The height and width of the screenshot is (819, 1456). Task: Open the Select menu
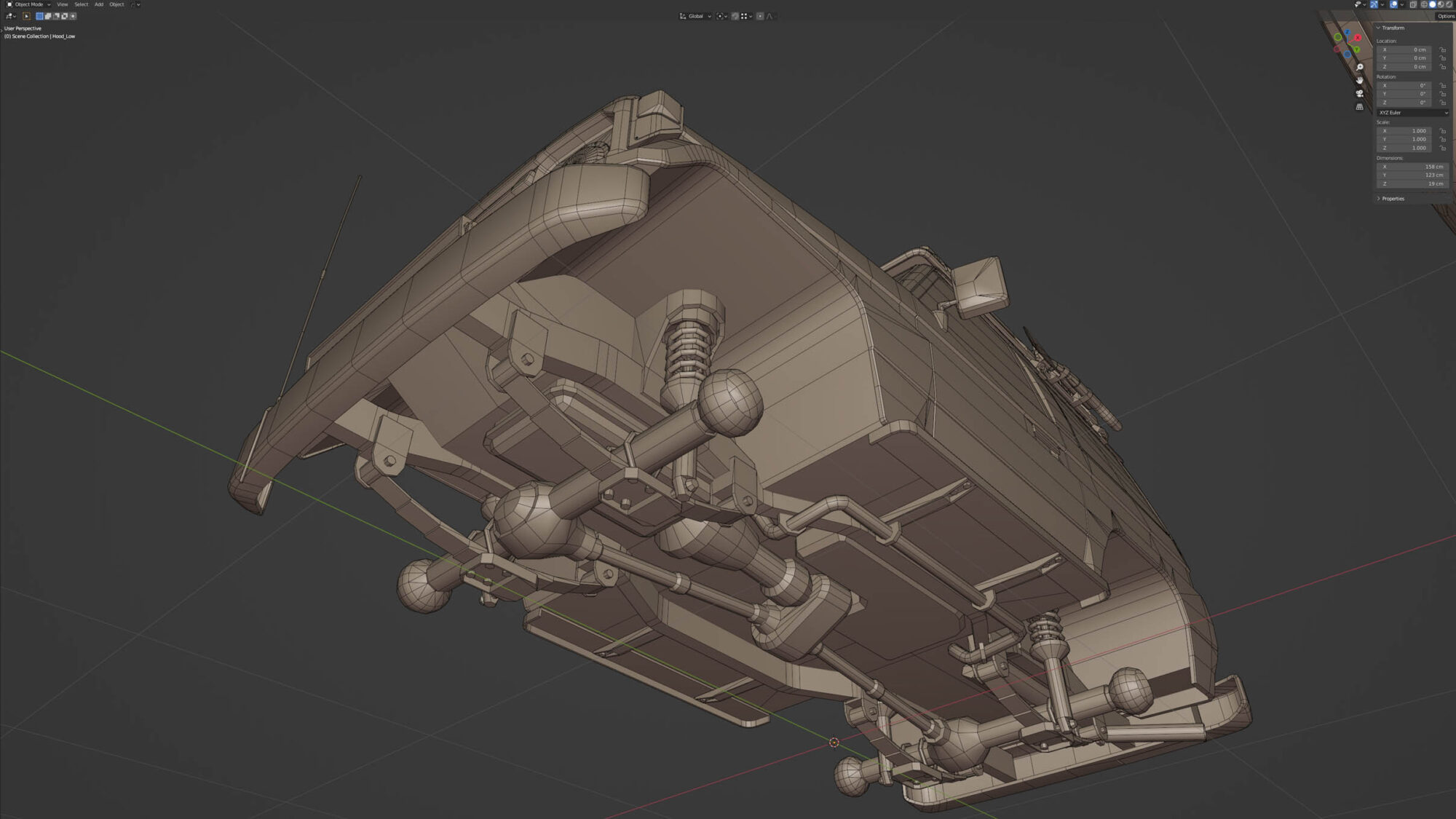tap(82, 4)
